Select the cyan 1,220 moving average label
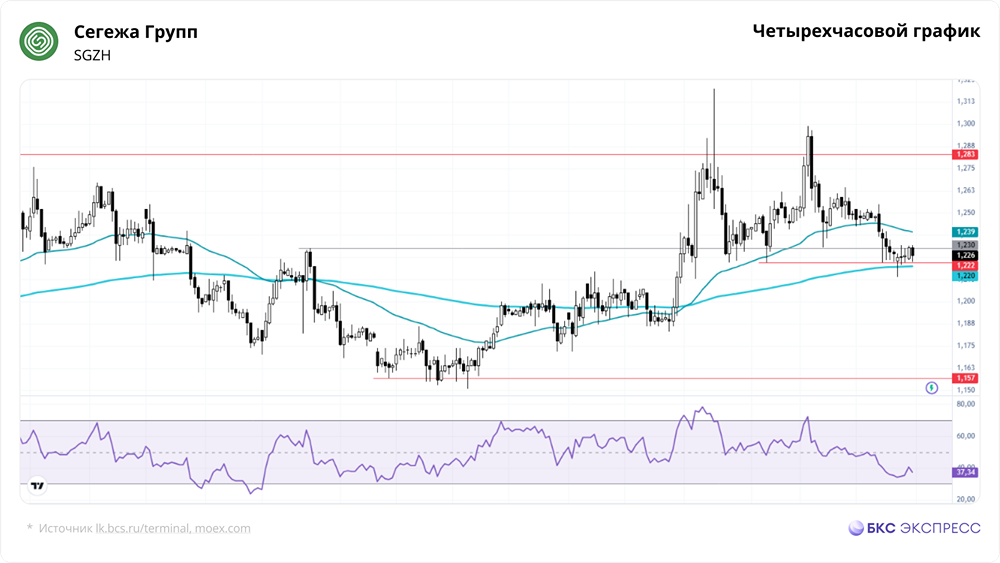 click(x=965, y=276)
